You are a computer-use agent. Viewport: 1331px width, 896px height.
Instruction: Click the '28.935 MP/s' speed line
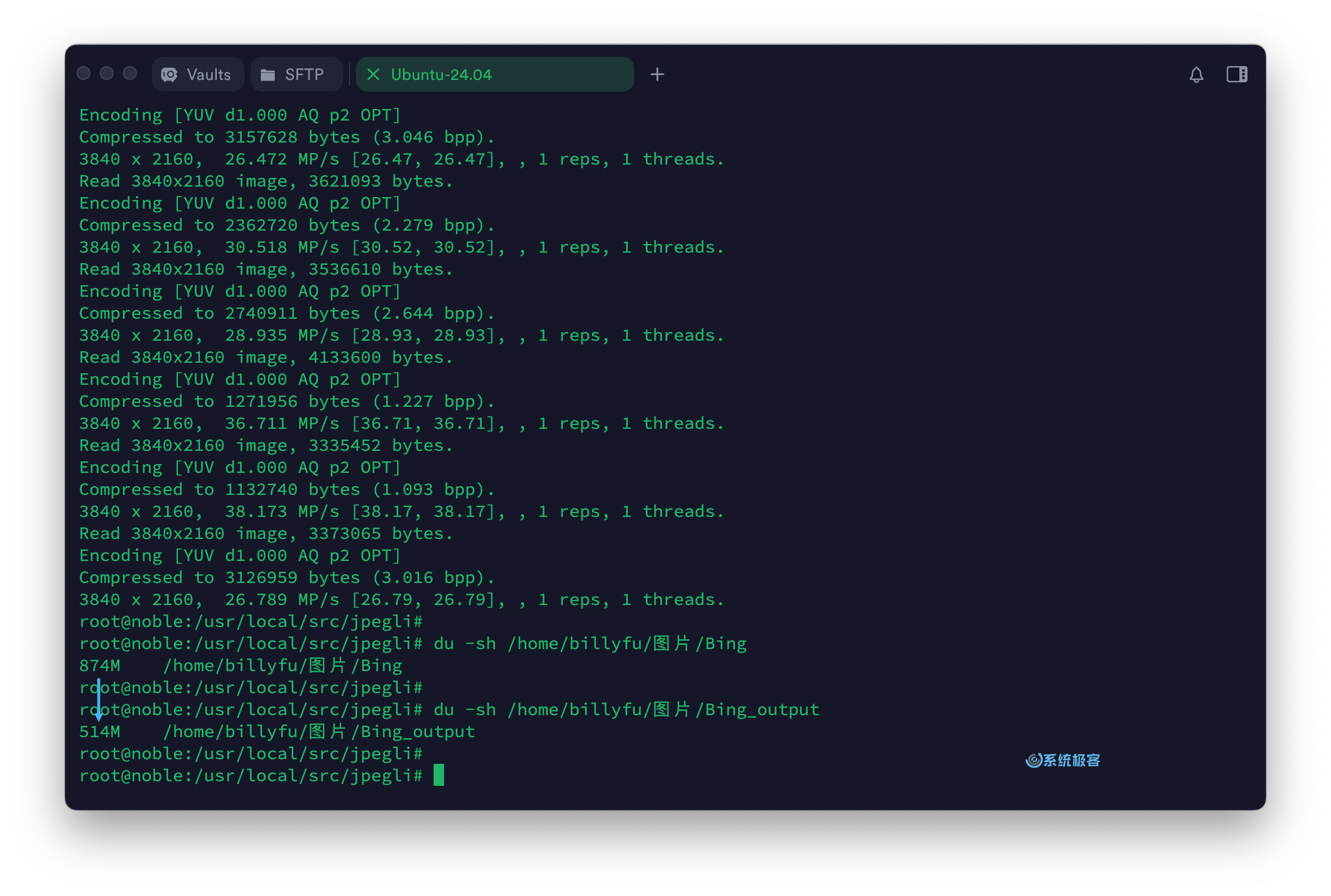(x=402, y=336)
